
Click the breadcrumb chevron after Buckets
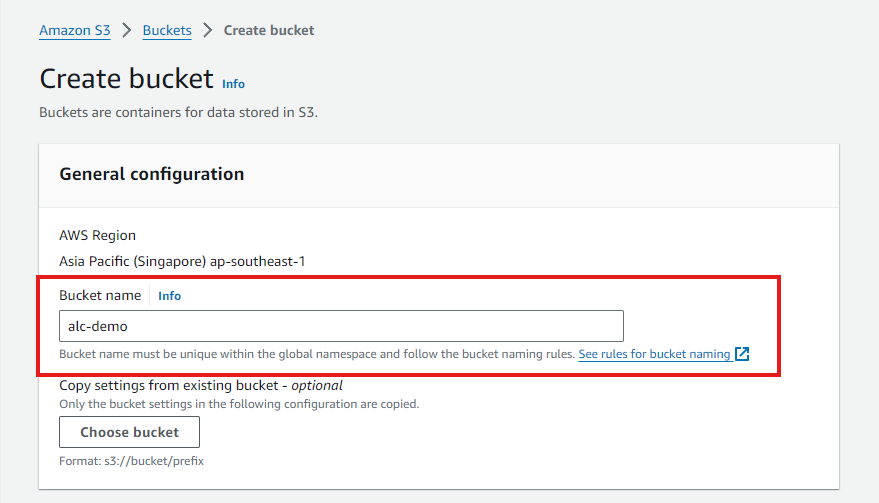coord(207,30)
